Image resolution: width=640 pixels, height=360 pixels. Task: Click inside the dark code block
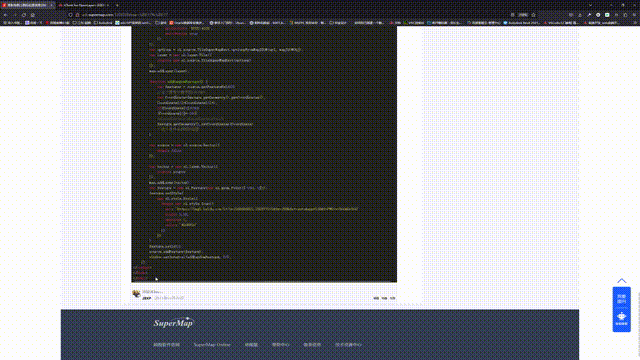[x=264, y=154]
